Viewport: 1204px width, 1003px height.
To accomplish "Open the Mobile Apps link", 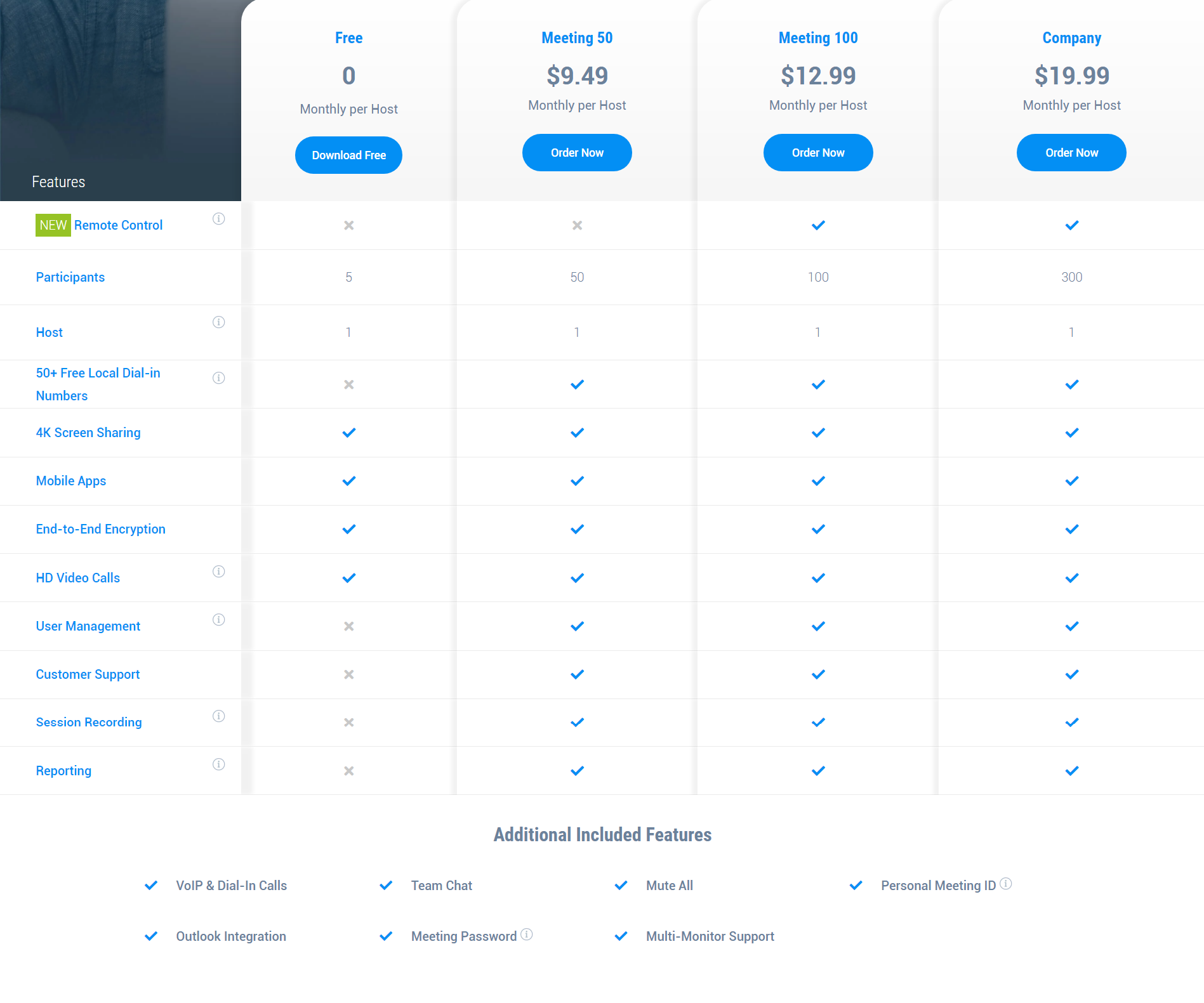I will [x=71, y=481].
